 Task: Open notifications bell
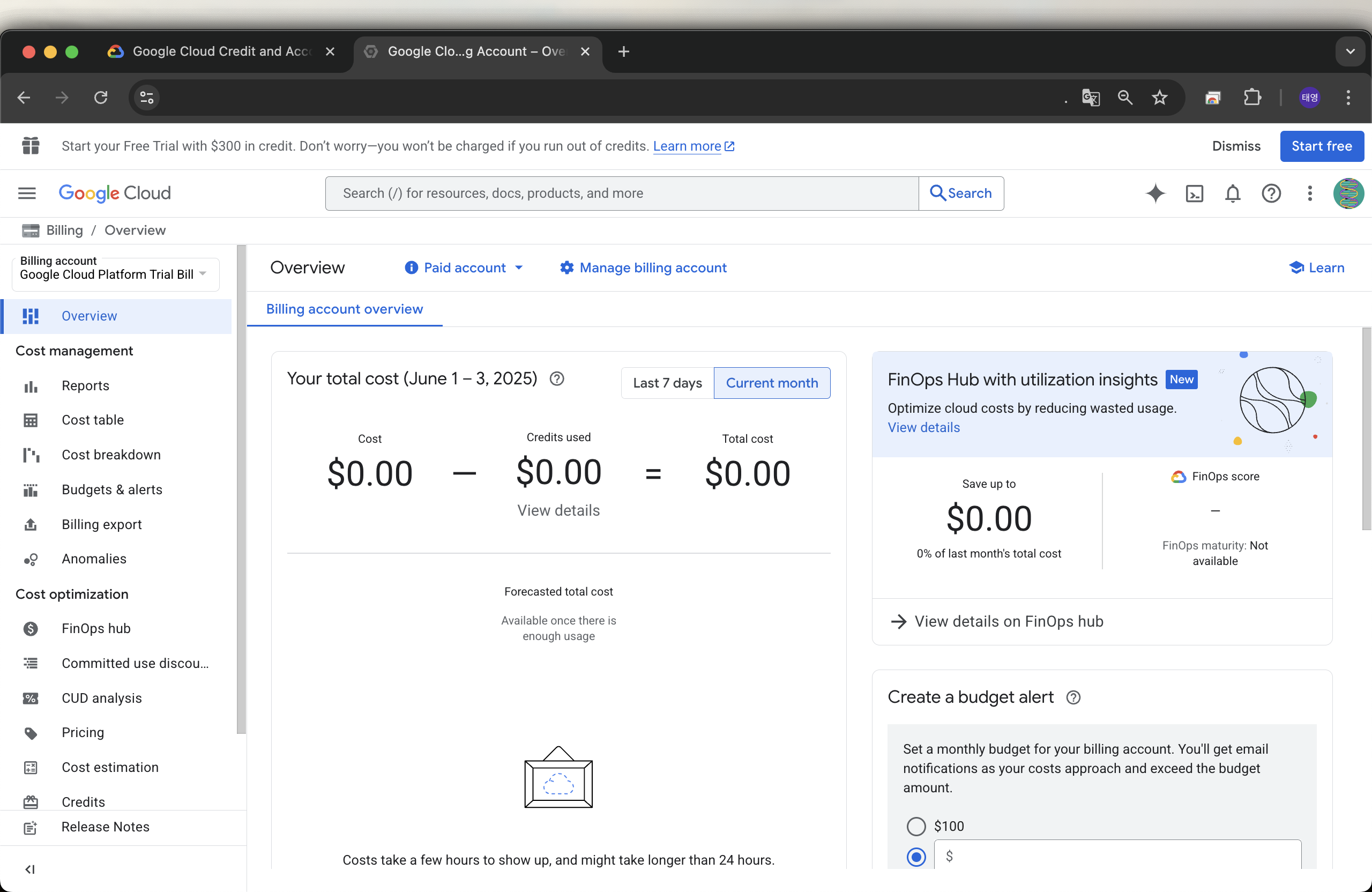click(x=1233, y=193)
